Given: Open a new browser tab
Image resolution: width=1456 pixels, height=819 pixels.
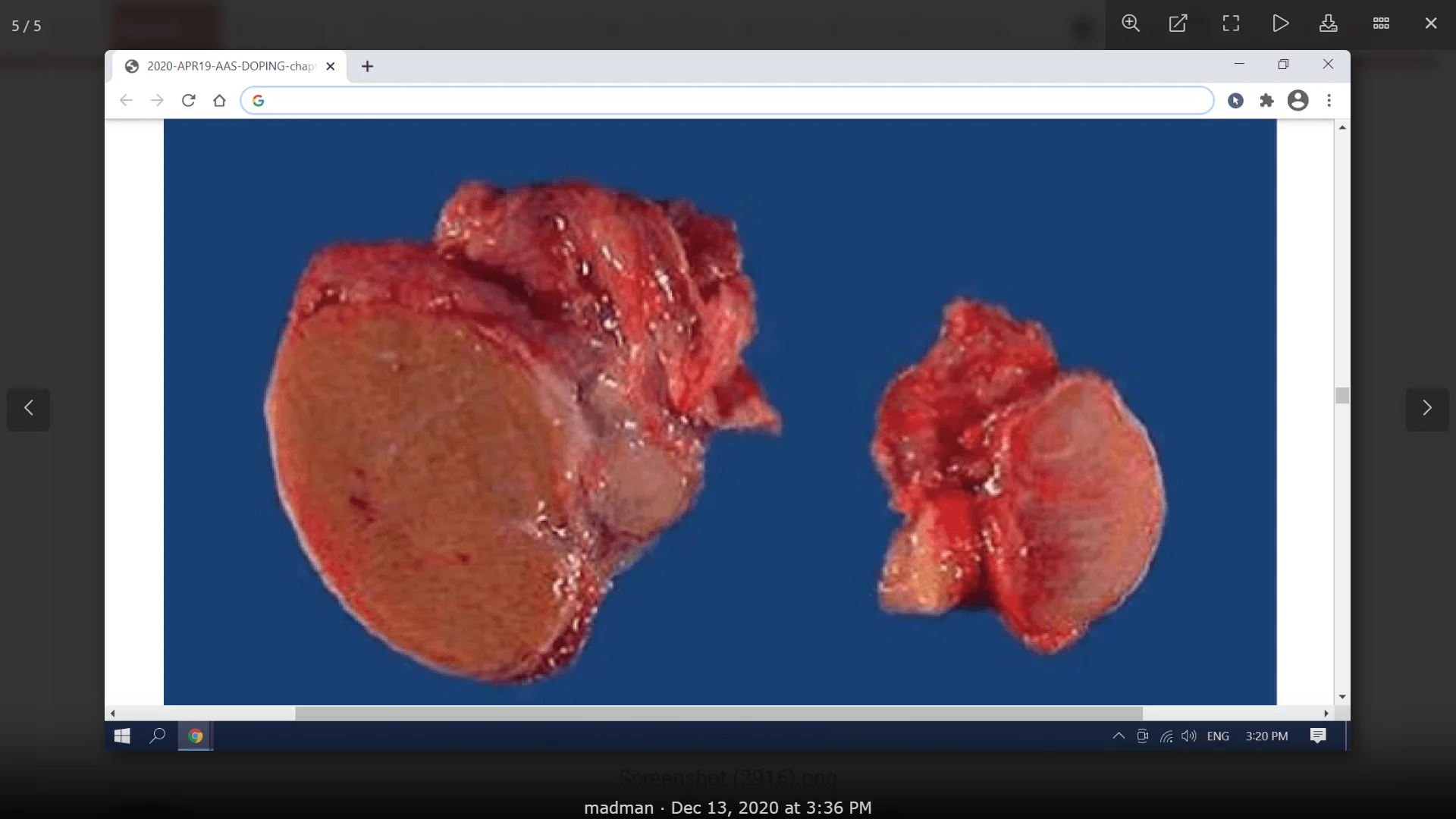Looking at the screenshot, I should click(367, 67).
